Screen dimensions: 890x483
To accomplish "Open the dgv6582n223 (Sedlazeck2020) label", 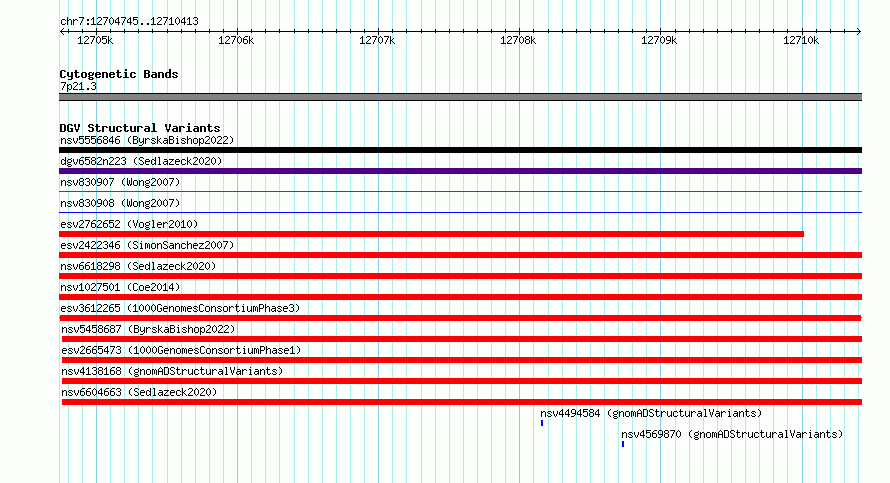I will [141, 161].
